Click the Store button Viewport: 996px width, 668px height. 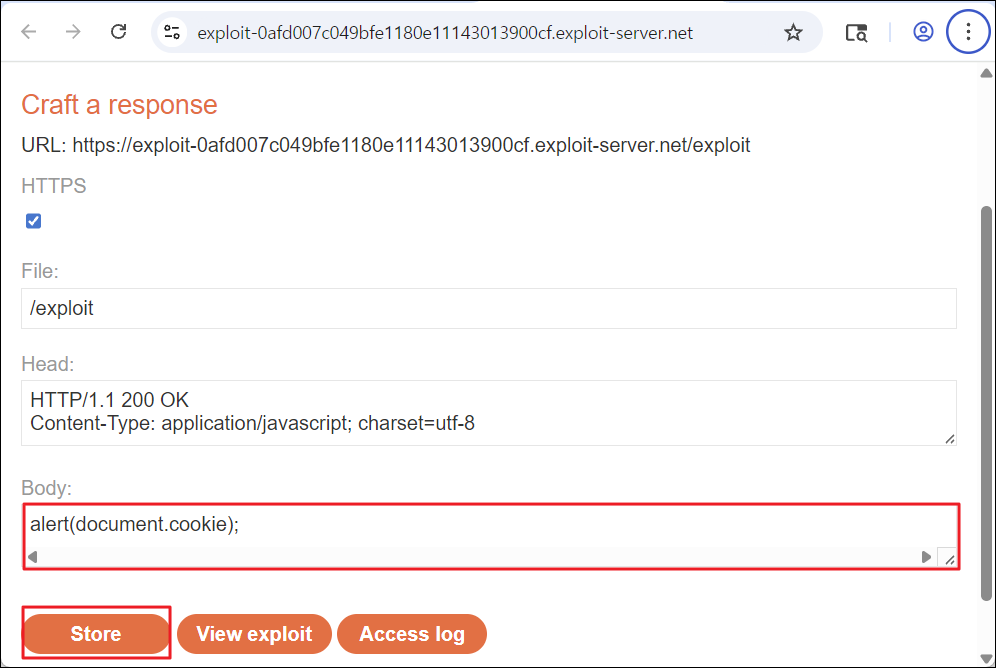point(96,634)
